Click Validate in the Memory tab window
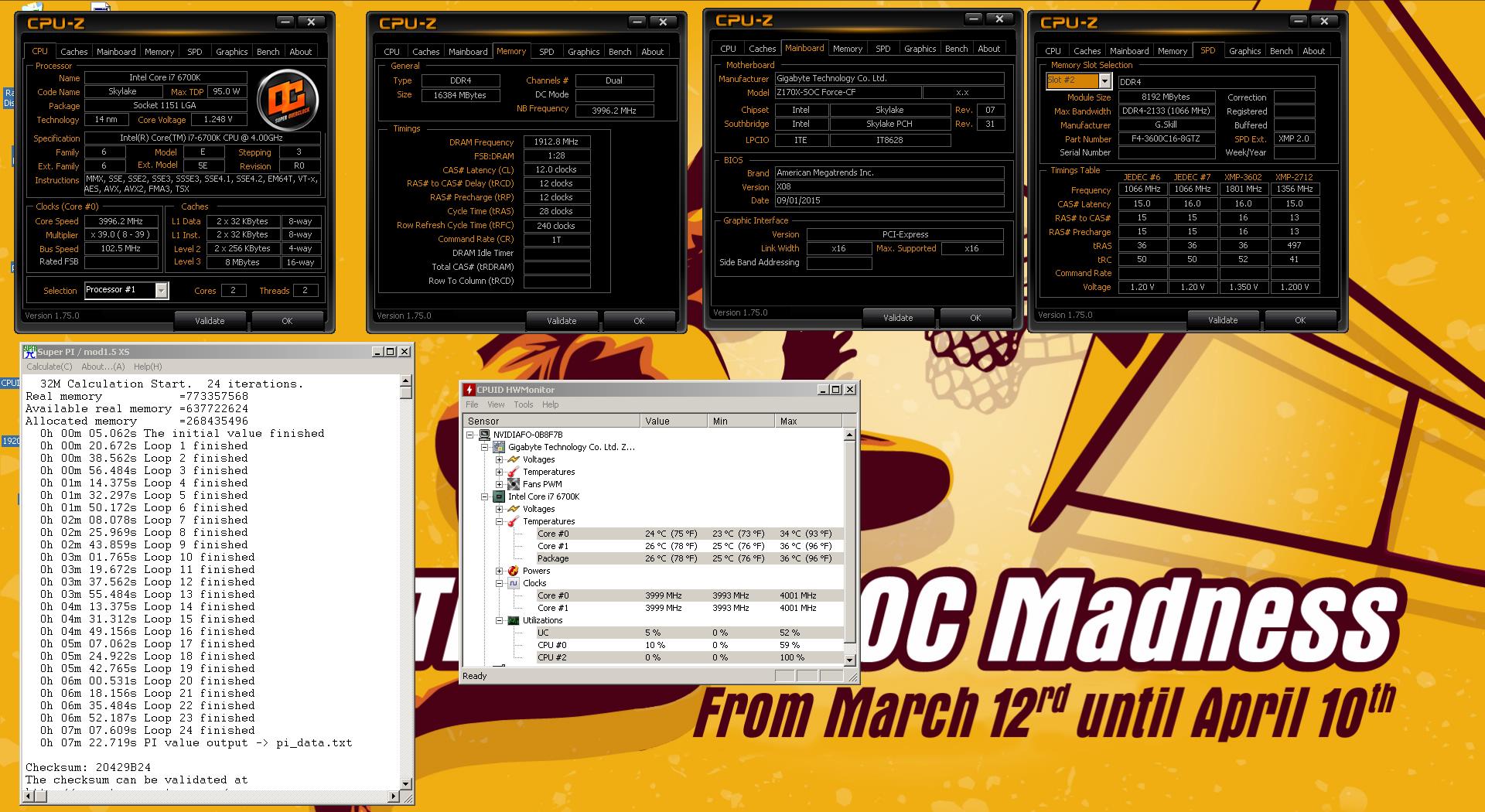The width and height of the screenshot is (1485, 812). [562, 321]
